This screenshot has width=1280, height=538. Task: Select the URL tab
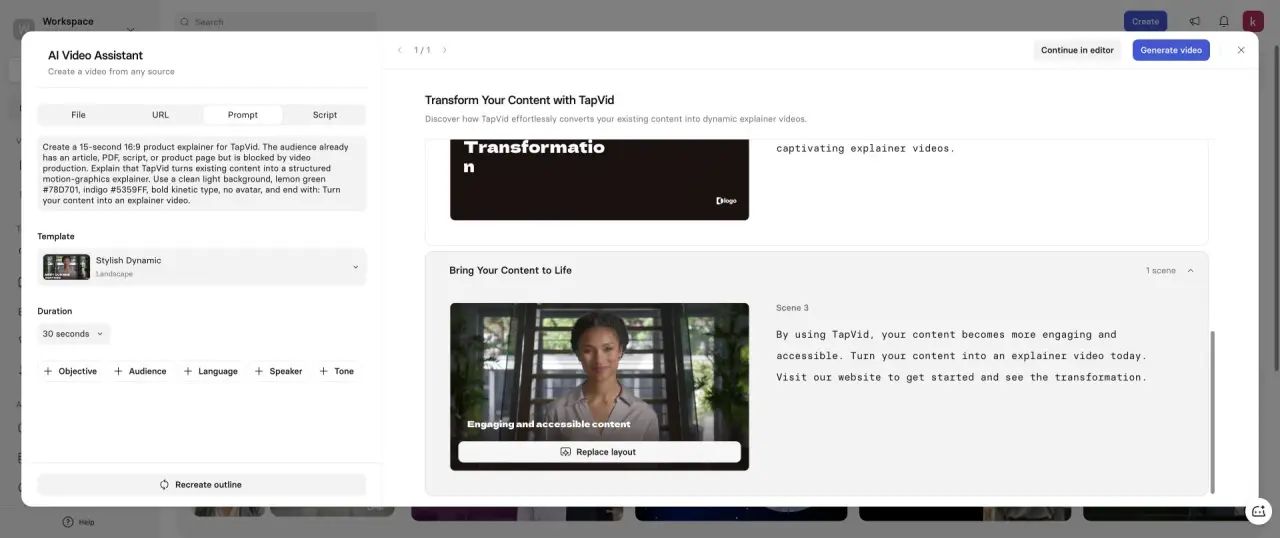click(160, 115)
